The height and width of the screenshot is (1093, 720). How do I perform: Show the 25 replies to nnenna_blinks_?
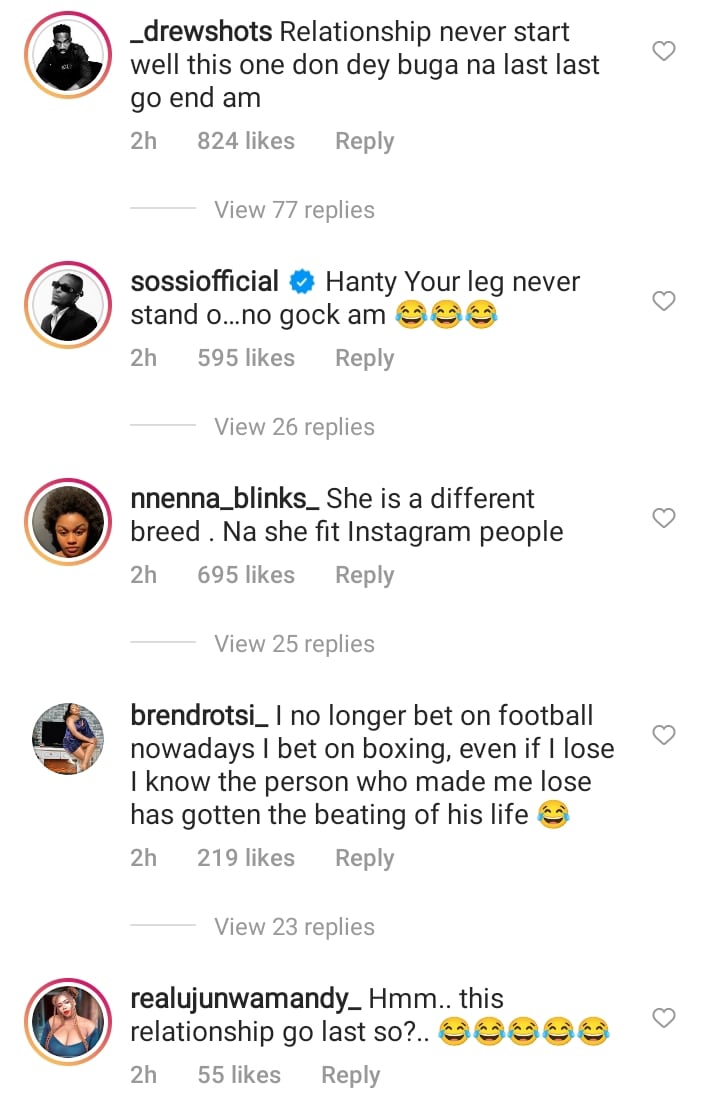tap(294, 644)
